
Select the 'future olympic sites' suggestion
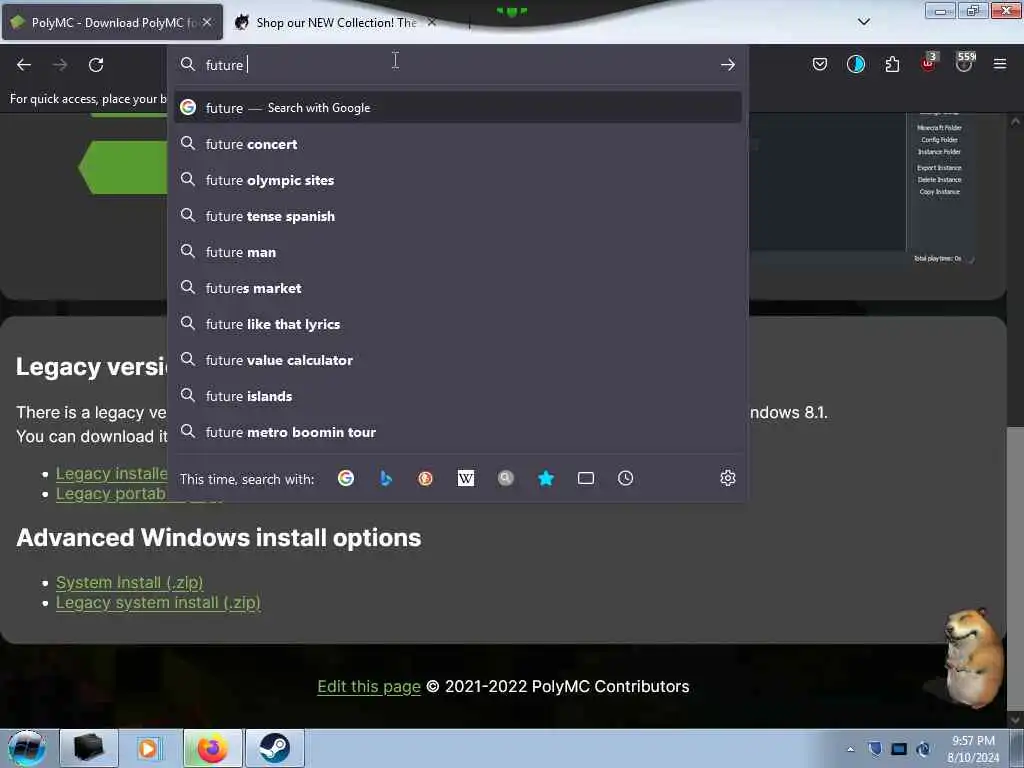pyautogui.click(x=457, y=180)
